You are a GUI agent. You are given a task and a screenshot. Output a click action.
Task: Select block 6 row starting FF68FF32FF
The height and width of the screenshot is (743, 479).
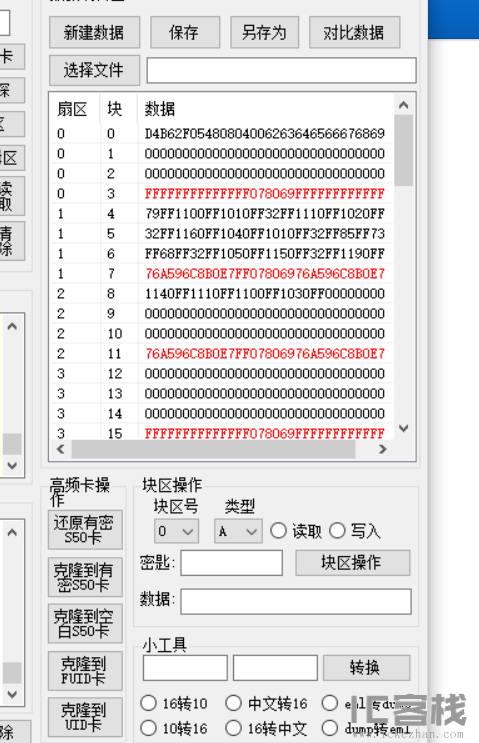[222, 254]
